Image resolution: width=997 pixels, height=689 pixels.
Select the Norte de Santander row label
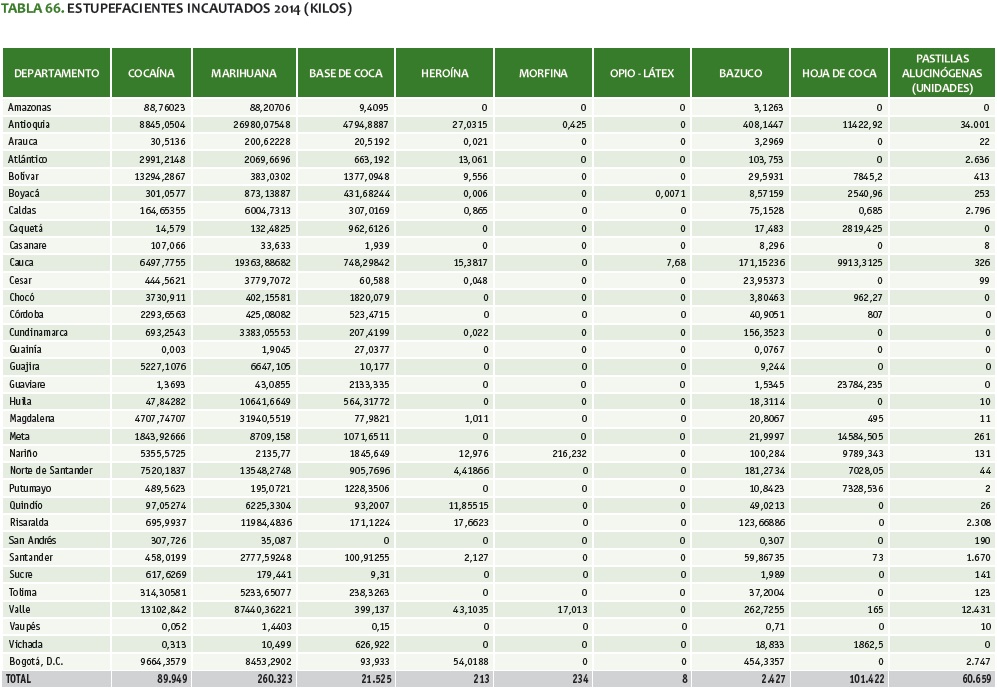coord(50,471)
